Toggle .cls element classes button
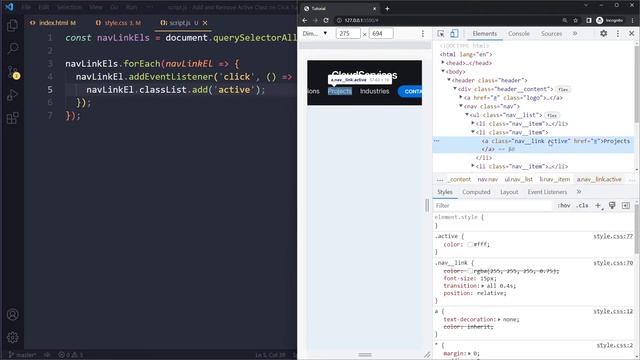The width and height of the screenshot is (640, 360). [x=582, y=206]
